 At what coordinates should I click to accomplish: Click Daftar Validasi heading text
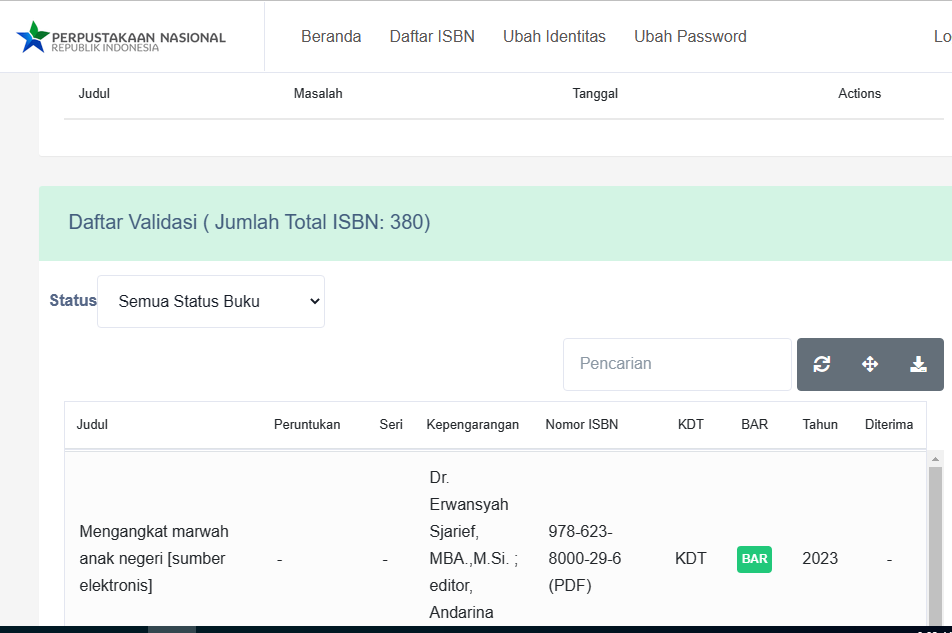(x=249, y=222)
